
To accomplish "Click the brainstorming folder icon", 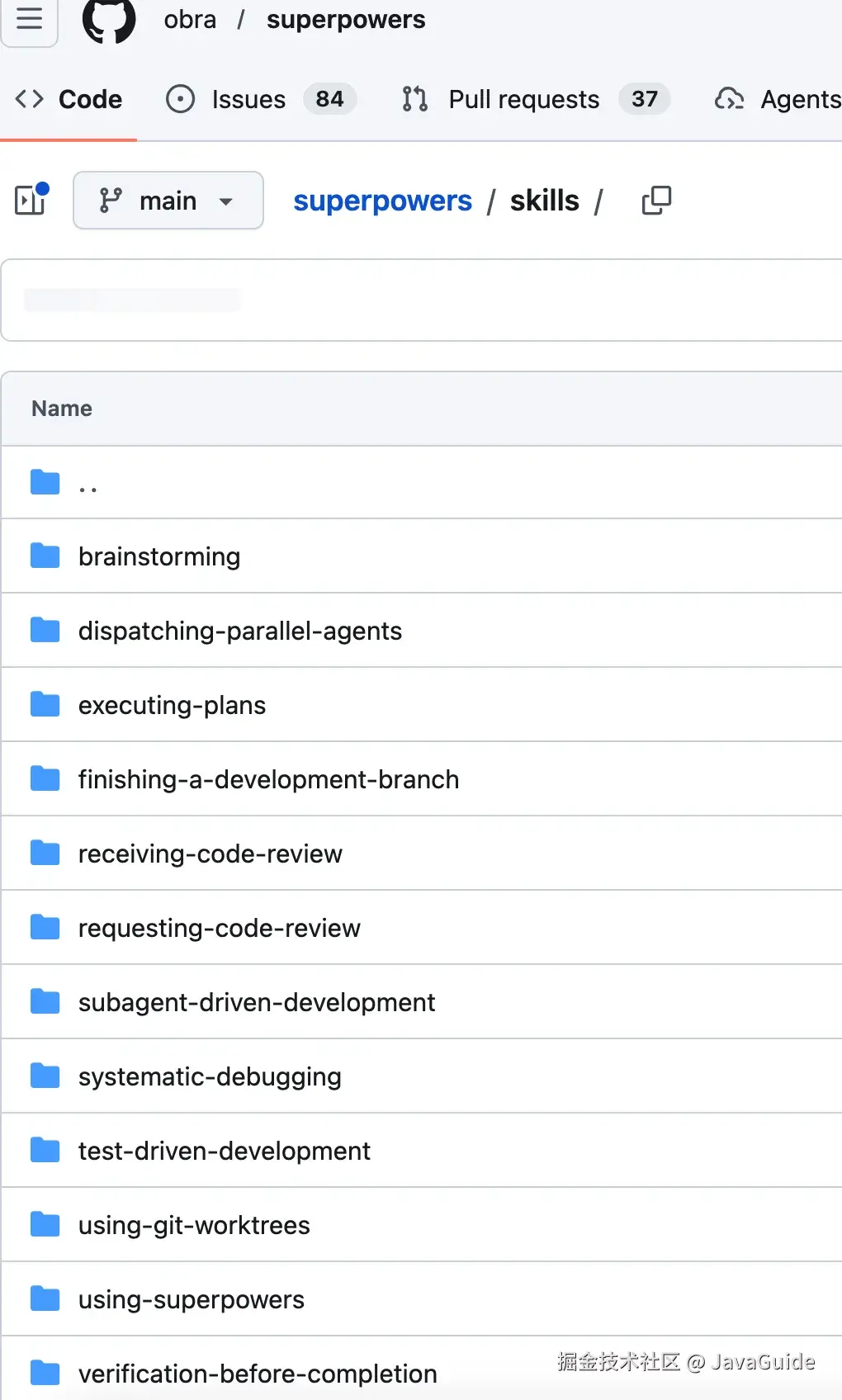I will click(x=45, y=556).
